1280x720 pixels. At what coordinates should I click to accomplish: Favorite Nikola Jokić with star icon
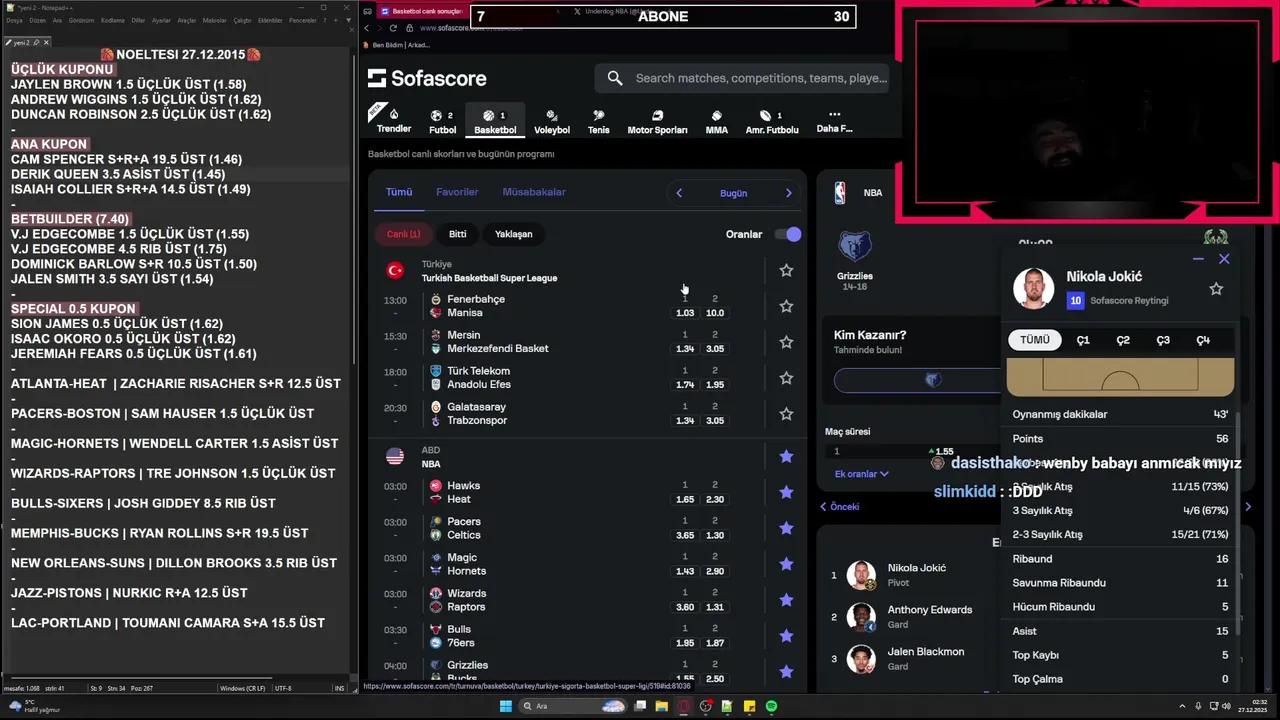(1216, 289)
